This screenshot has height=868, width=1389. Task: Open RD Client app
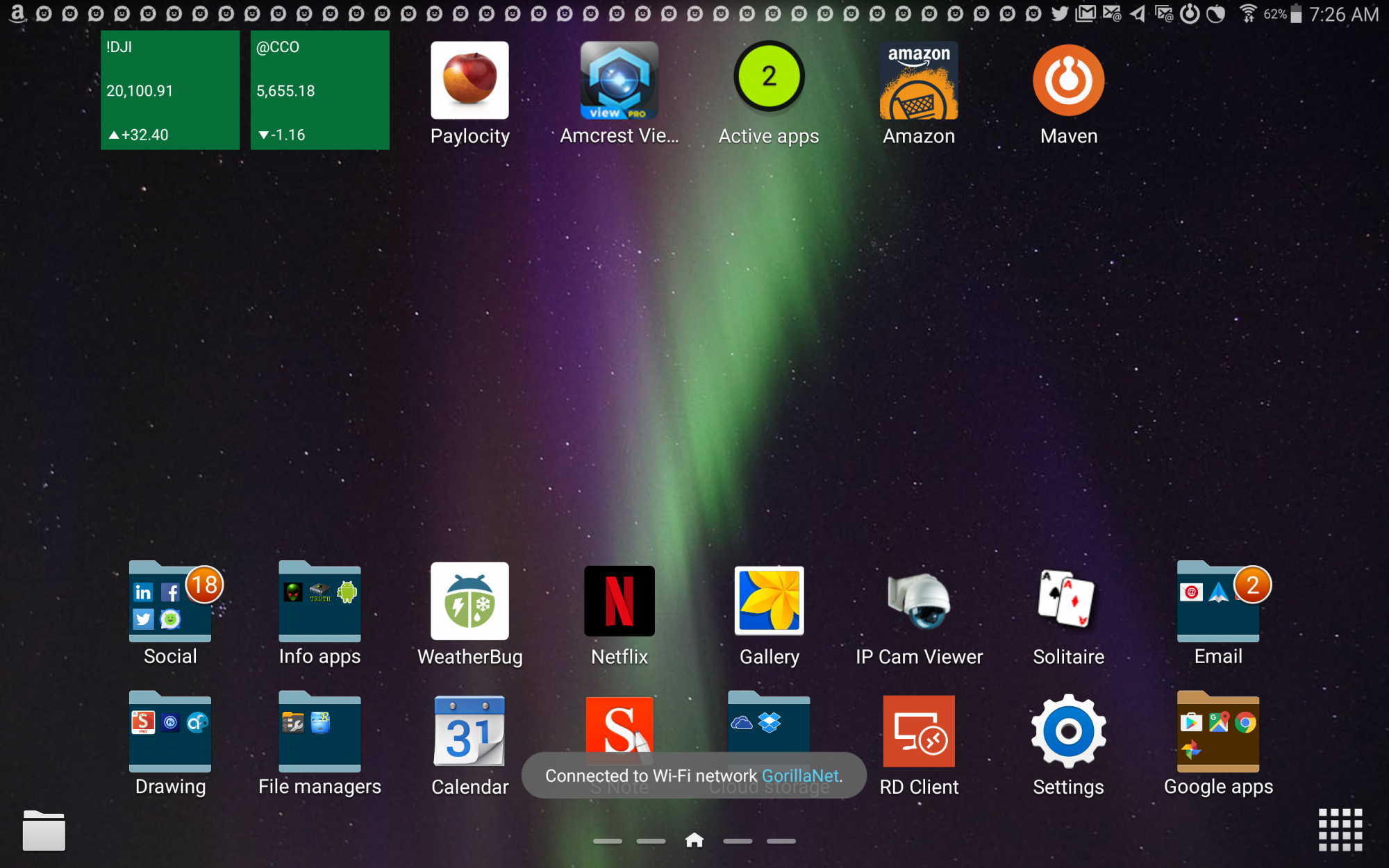(x=918, y=732)
